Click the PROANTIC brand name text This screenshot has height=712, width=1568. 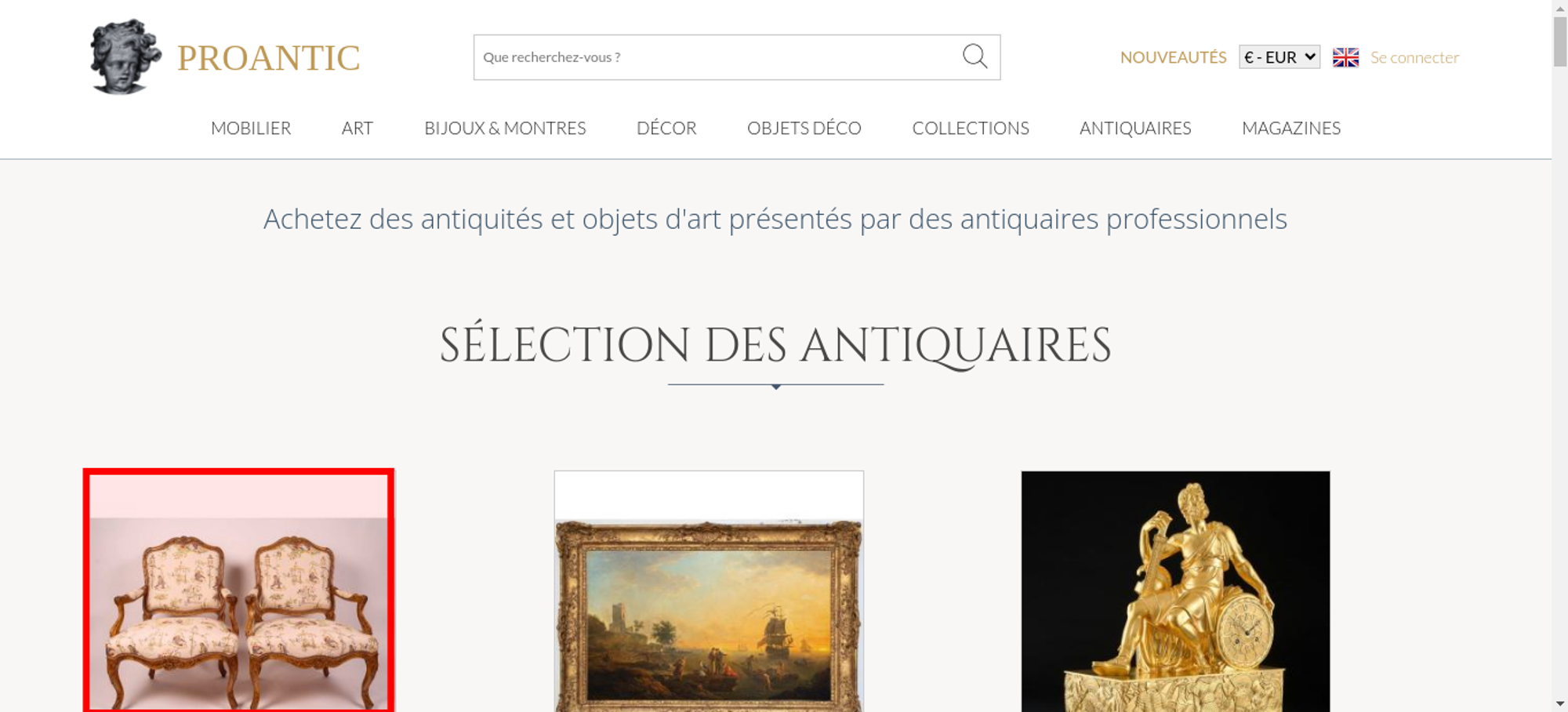(x=268, y=58)
